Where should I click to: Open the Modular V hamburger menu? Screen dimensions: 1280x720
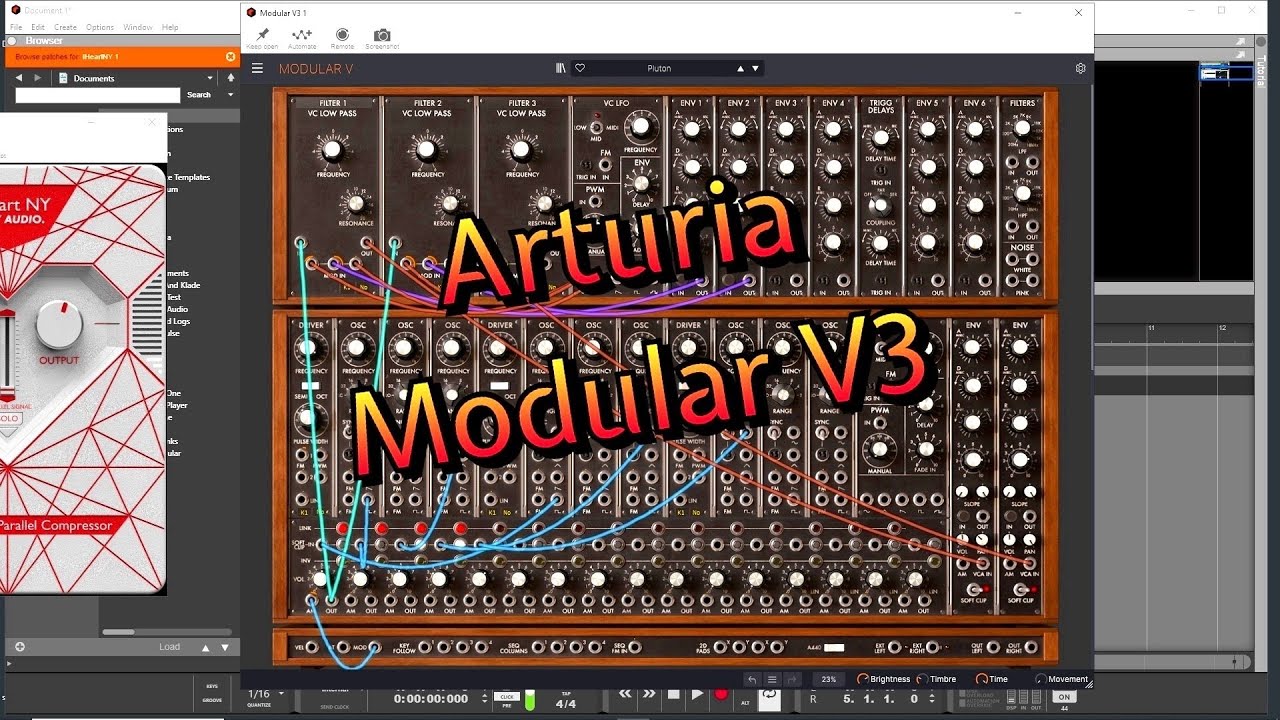[257, 68]
